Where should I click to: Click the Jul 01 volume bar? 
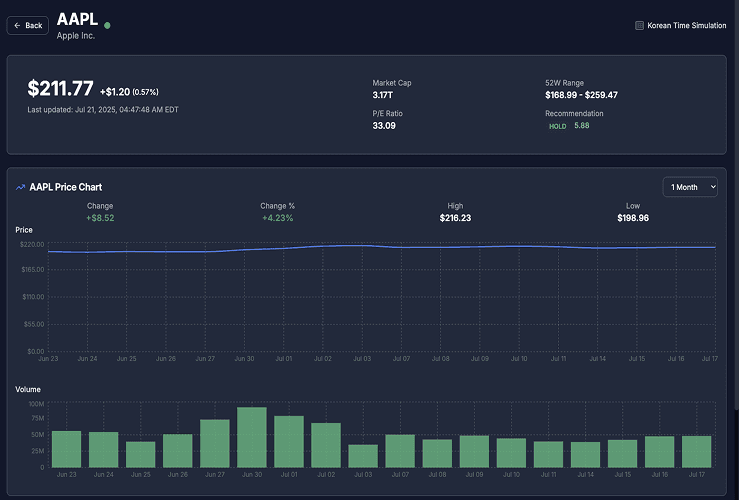pos(289,441)
